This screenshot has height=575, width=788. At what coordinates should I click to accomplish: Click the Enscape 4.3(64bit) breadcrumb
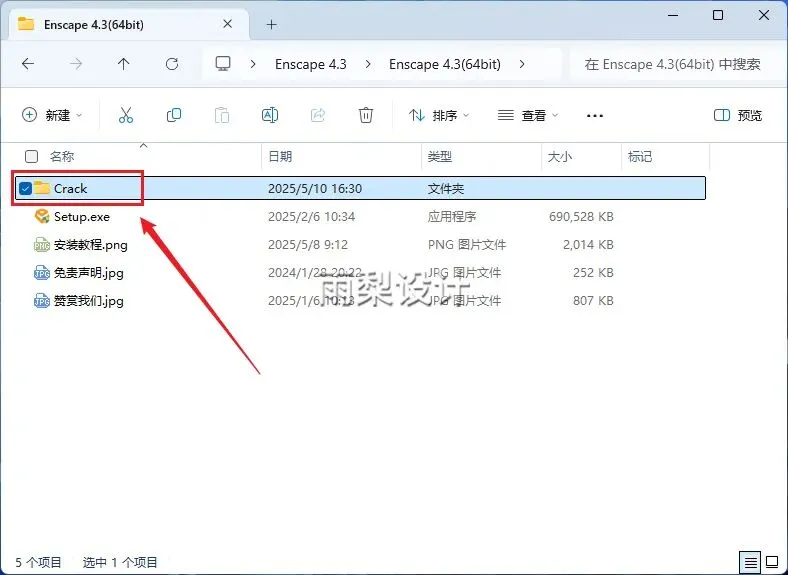click(445, 64)
